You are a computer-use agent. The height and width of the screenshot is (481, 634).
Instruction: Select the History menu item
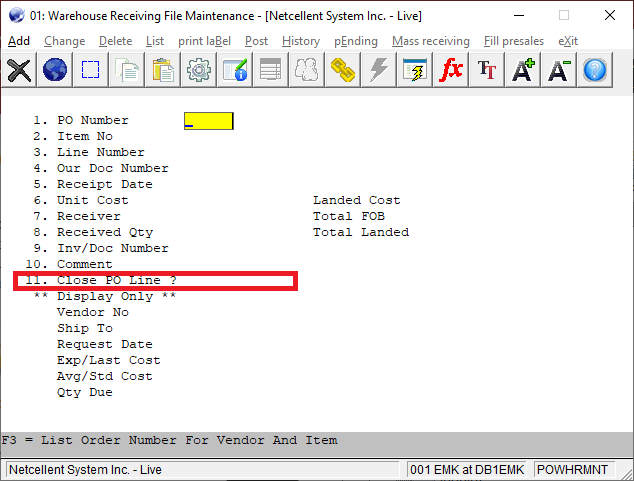[x=300, y=41]
